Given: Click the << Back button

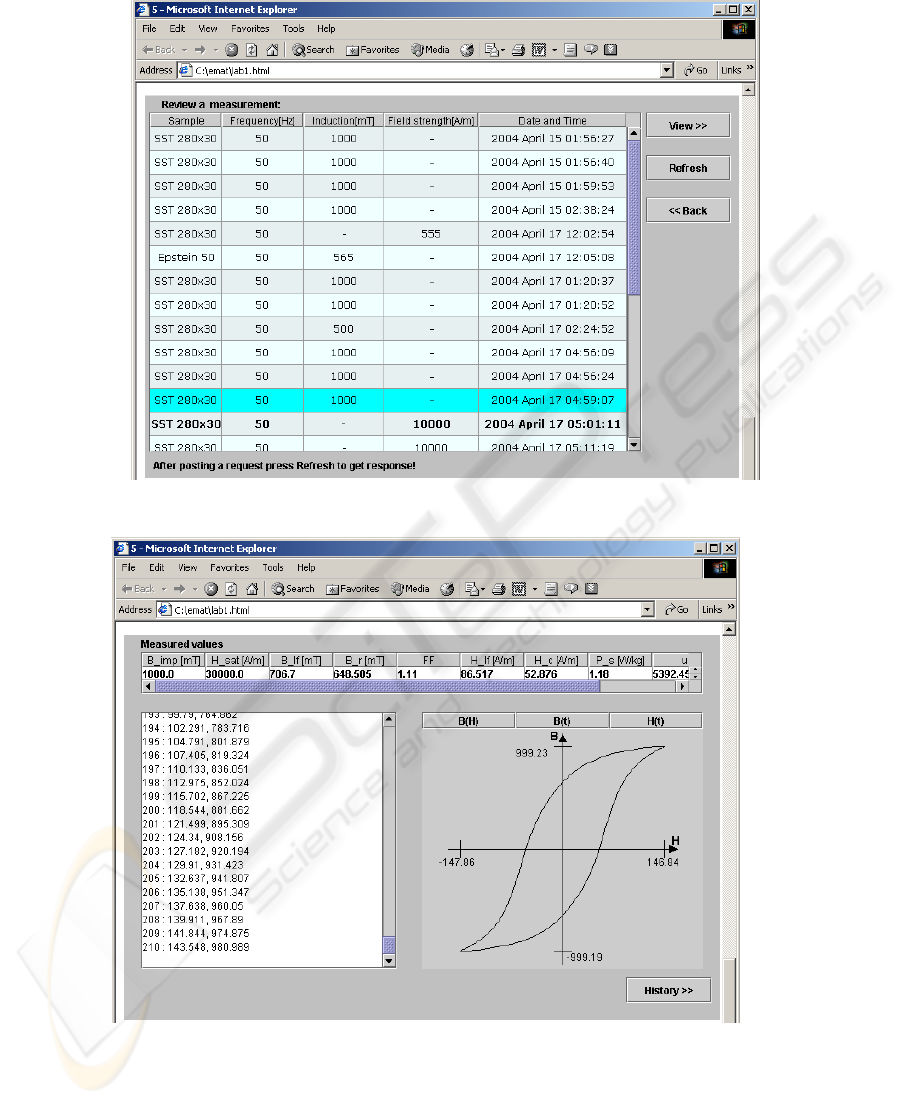Looking at the screenshot, I should (x=688, y=211).
